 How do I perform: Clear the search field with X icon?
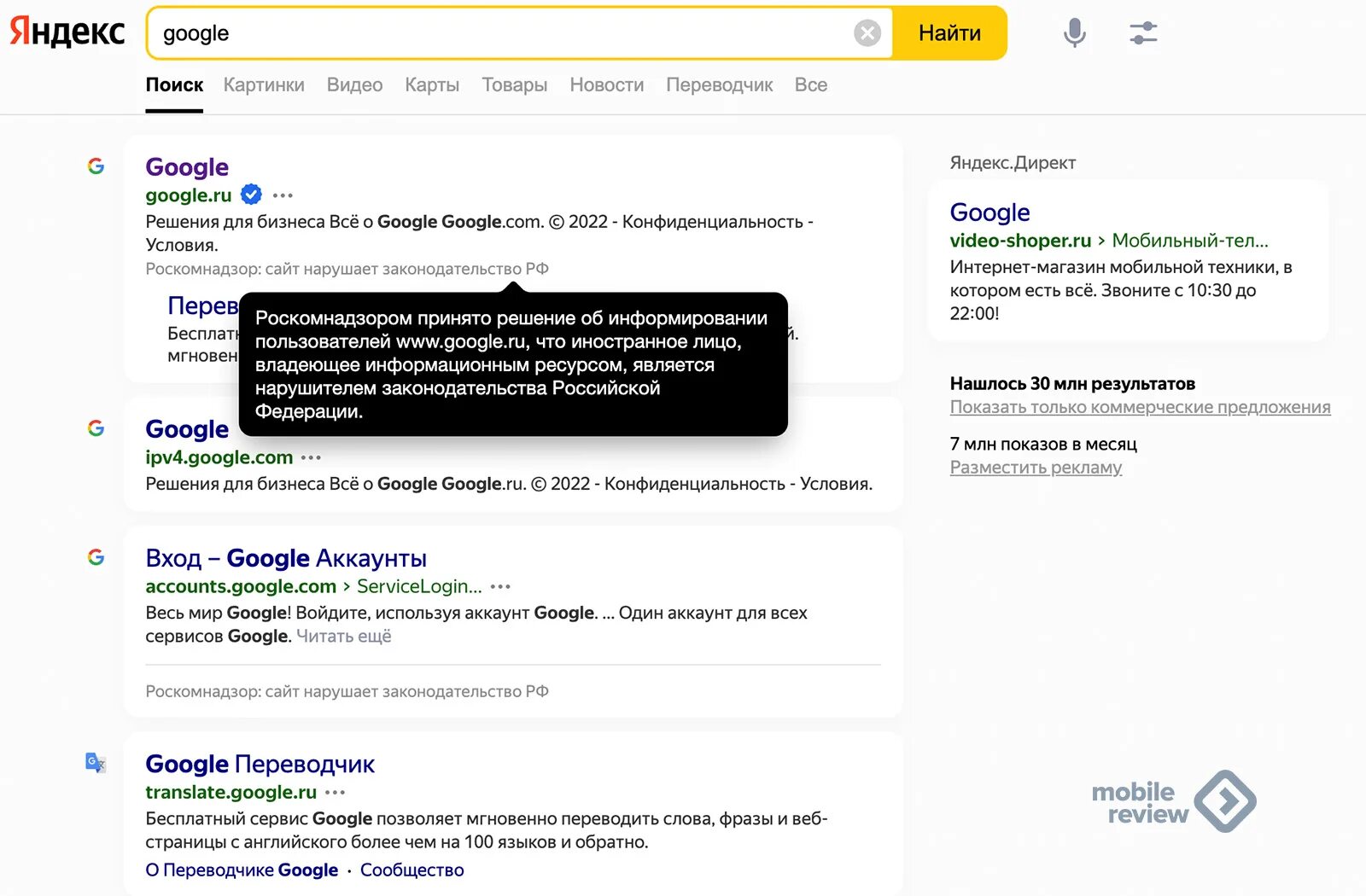867,33
